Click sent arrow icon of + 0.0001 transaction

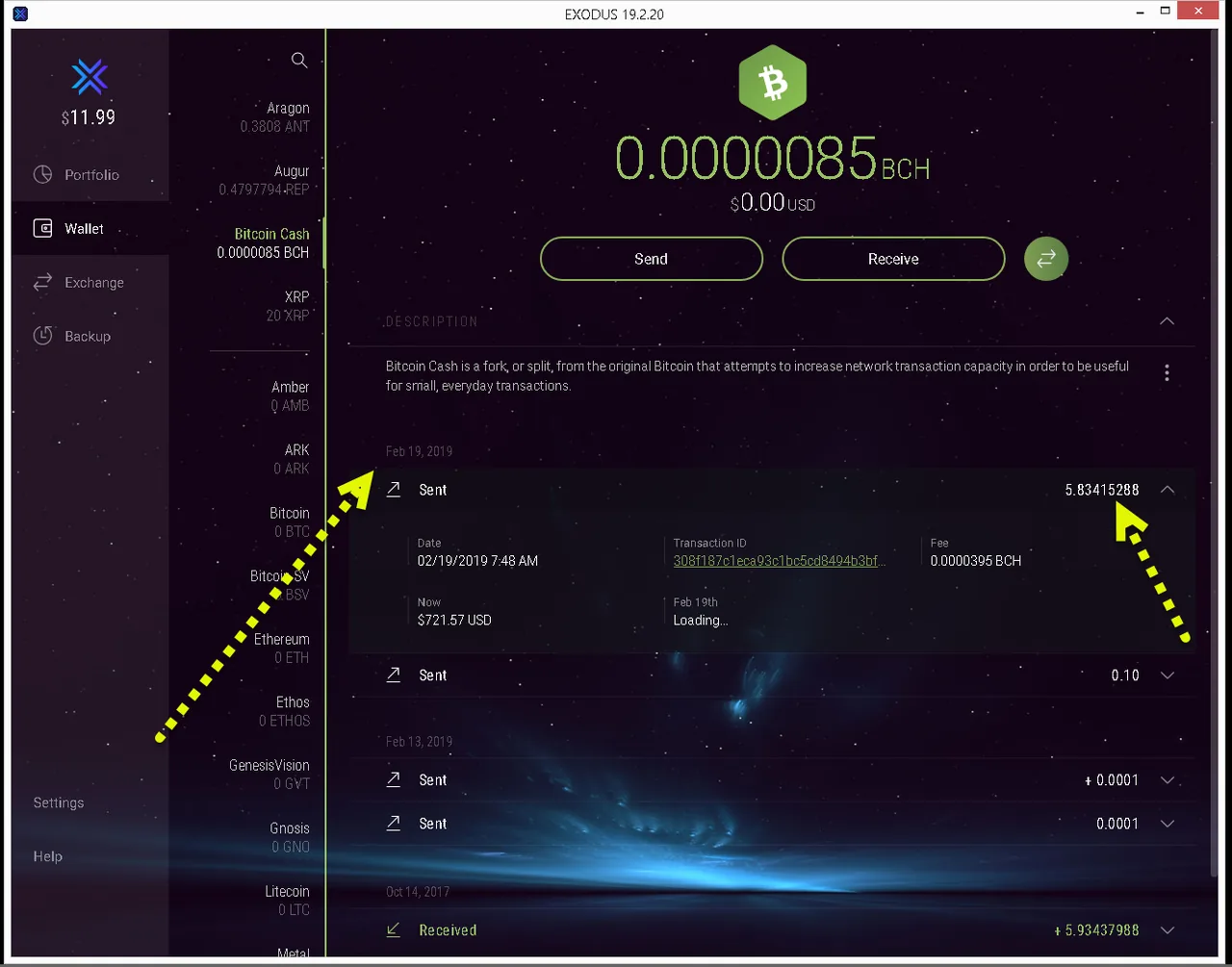[x=394, y=780]
